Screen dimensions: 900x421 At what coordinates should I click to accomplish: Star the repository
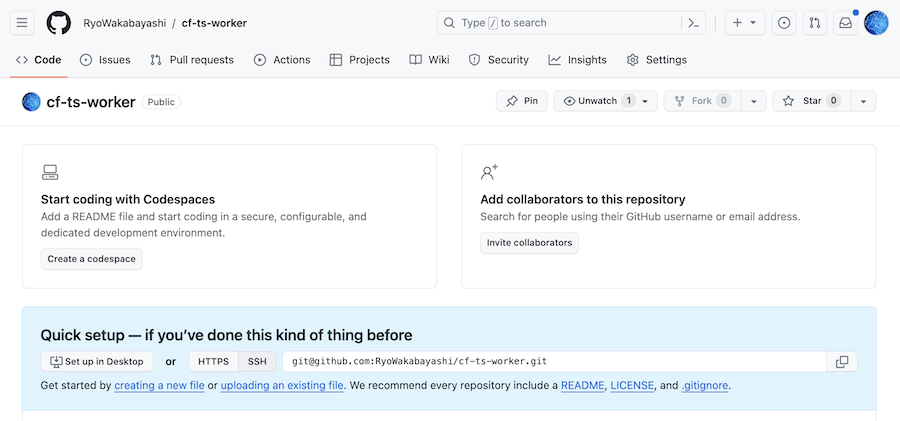(x=812, y=101)
